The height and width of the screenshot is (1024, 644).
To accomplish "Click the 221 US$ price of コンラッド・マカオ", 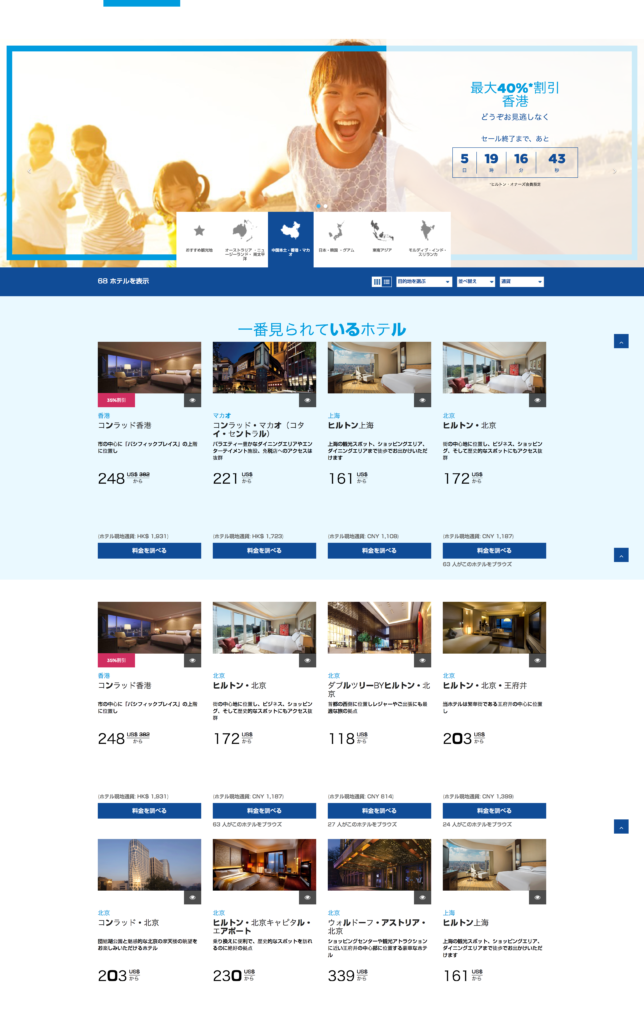I will pyautogui.click(x=233, y=478).
